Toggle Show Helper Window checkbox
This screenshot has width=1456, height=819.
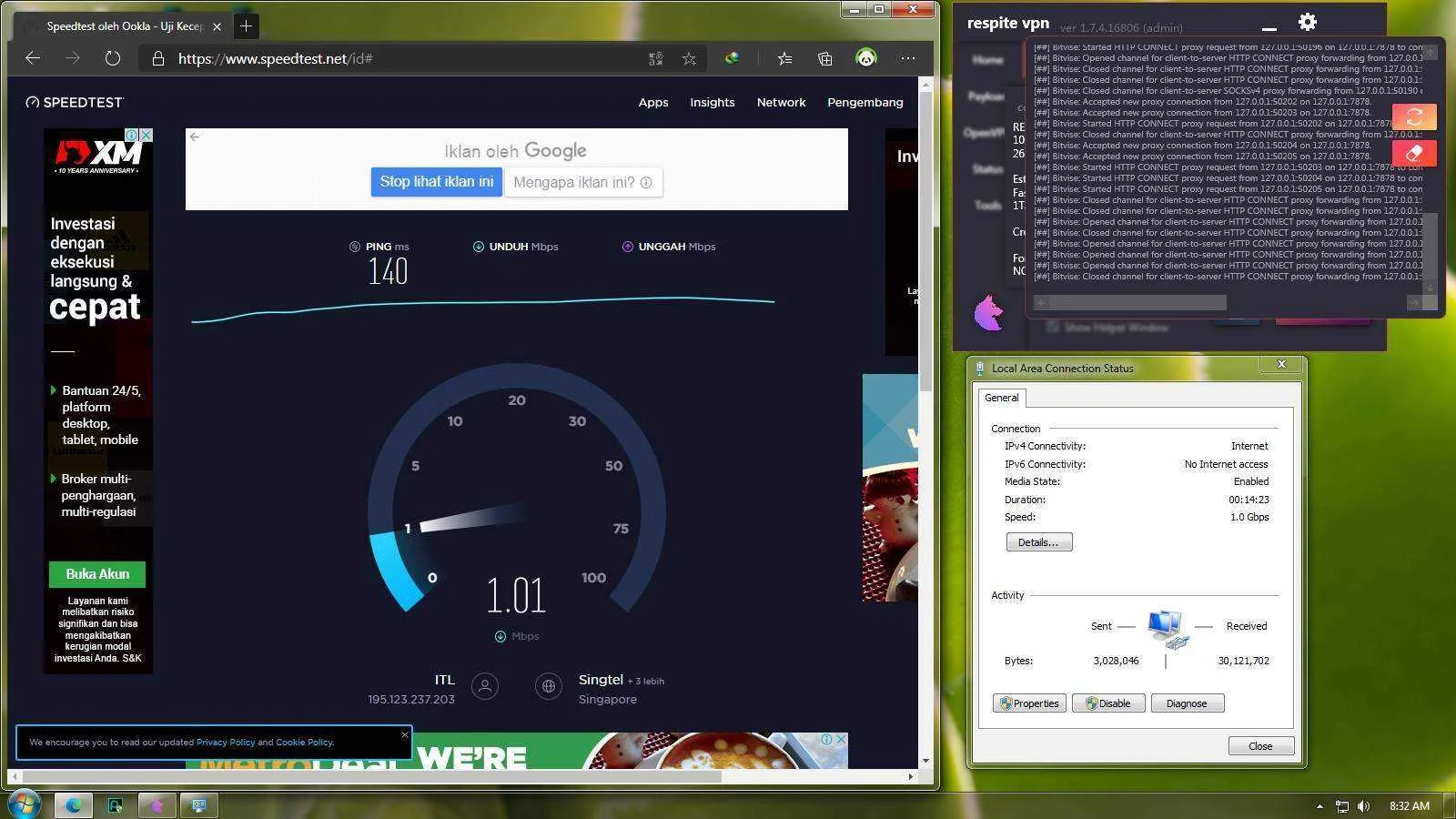(x=1053, y=327)
